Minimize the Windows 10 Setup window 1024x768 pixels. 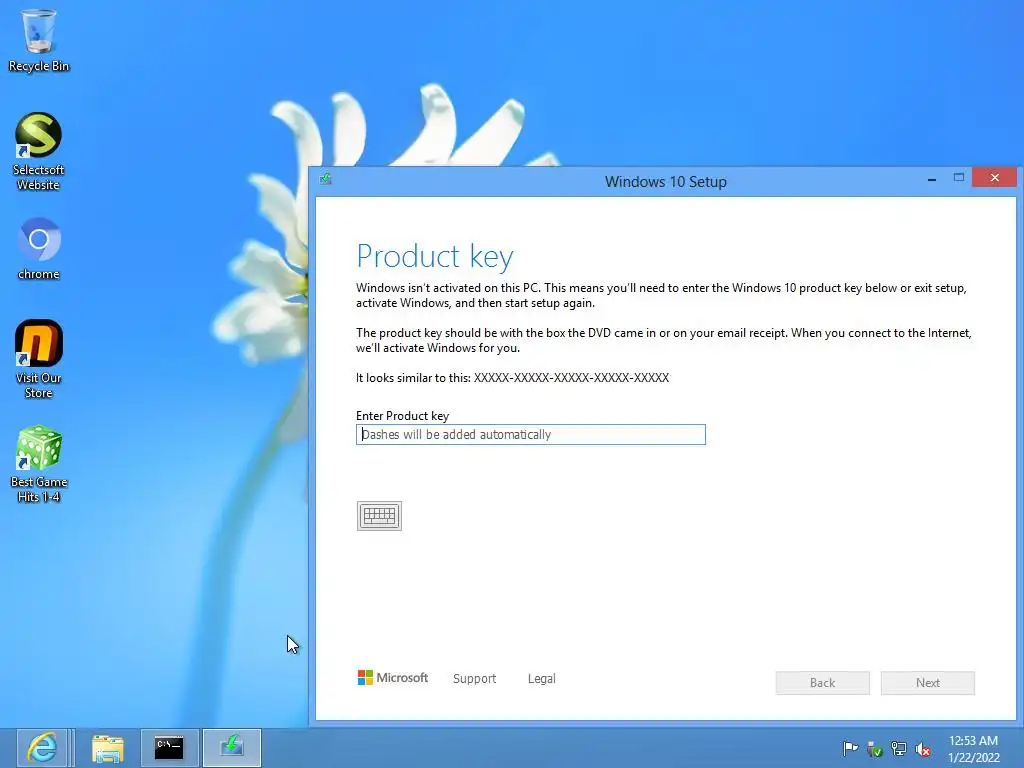[932, 178]
